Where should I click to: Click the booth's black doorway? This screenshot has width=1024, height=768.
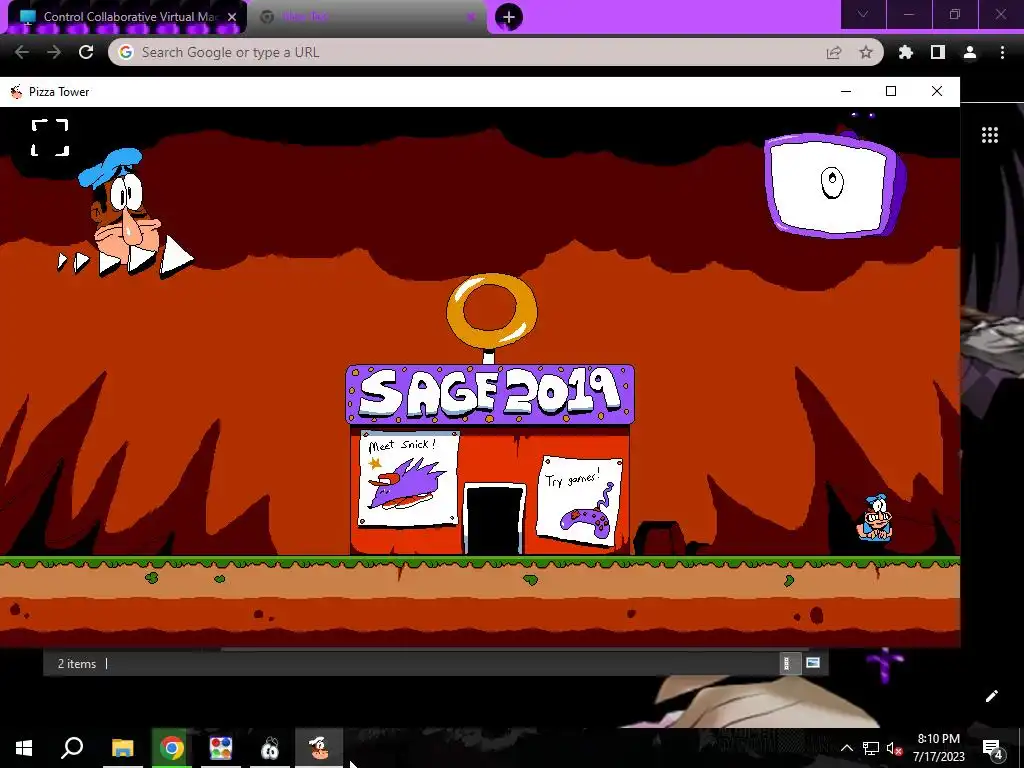[x=494, y=520]
